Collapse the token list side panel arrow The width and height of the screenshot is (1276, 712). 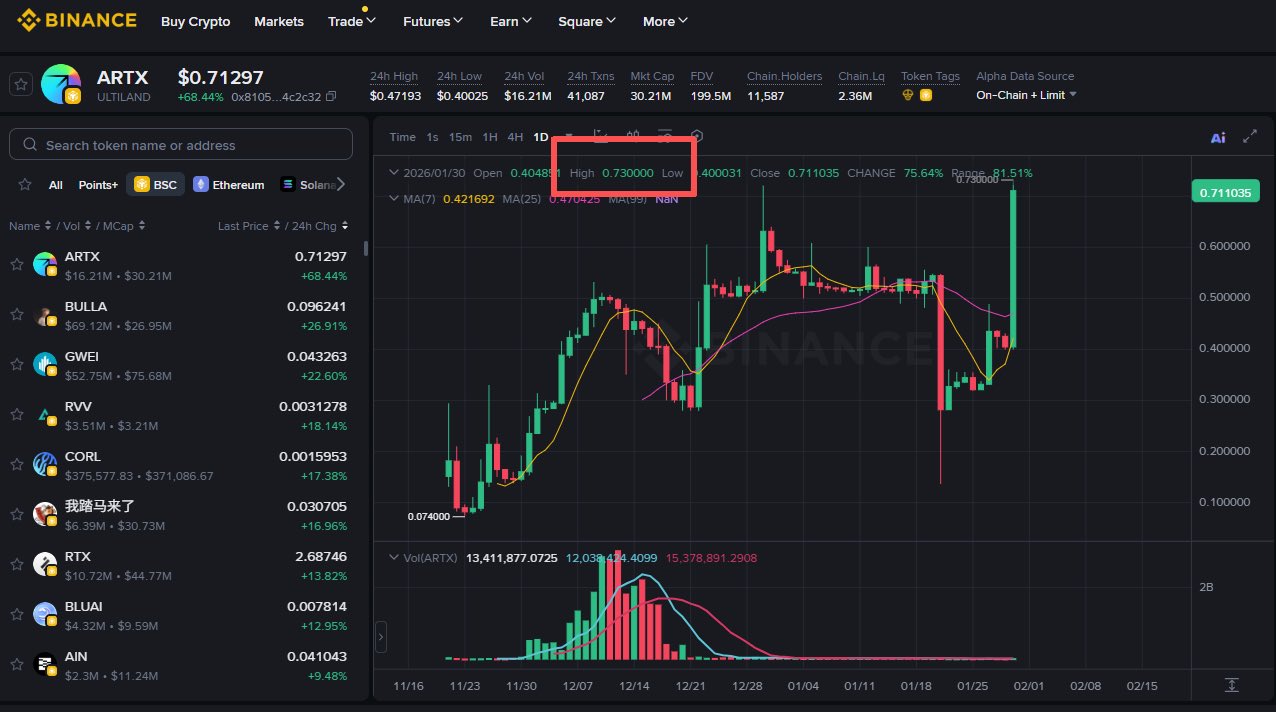(380, 635)
